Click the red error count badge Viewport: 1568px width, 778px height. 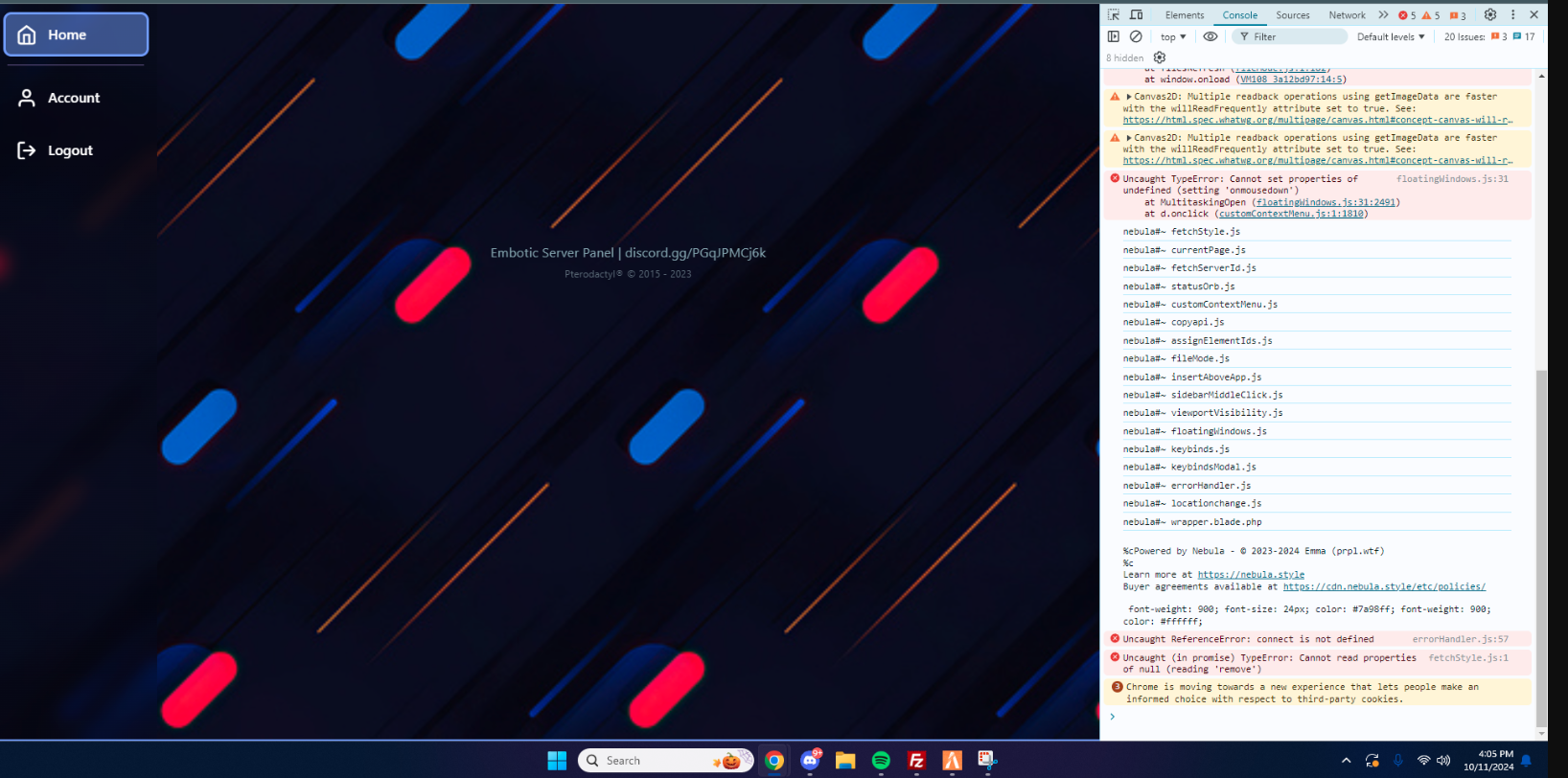coord(1407,15)
